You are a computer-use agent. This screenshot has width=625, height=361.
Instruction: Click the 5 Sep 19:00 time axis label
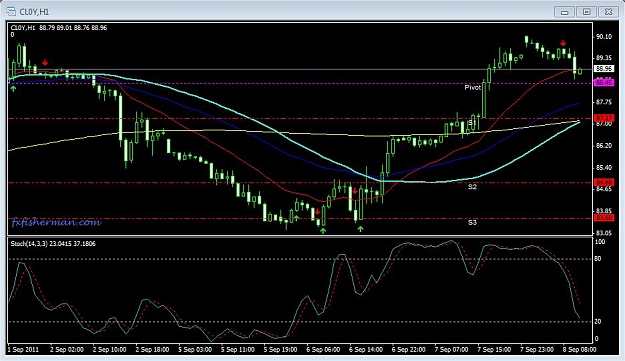click(281, 349)
